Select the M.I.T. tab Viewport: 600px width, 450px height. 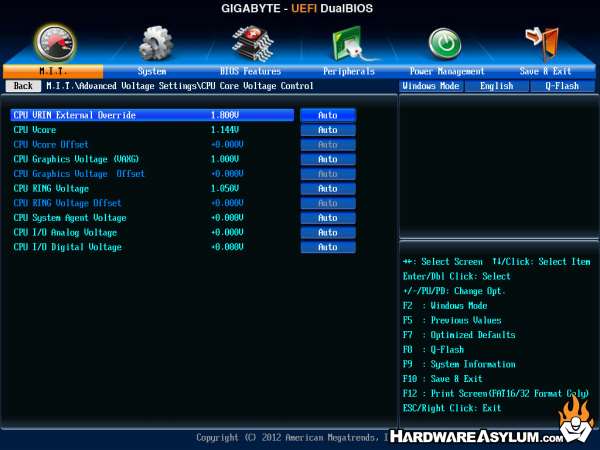[x=53, y=71]
